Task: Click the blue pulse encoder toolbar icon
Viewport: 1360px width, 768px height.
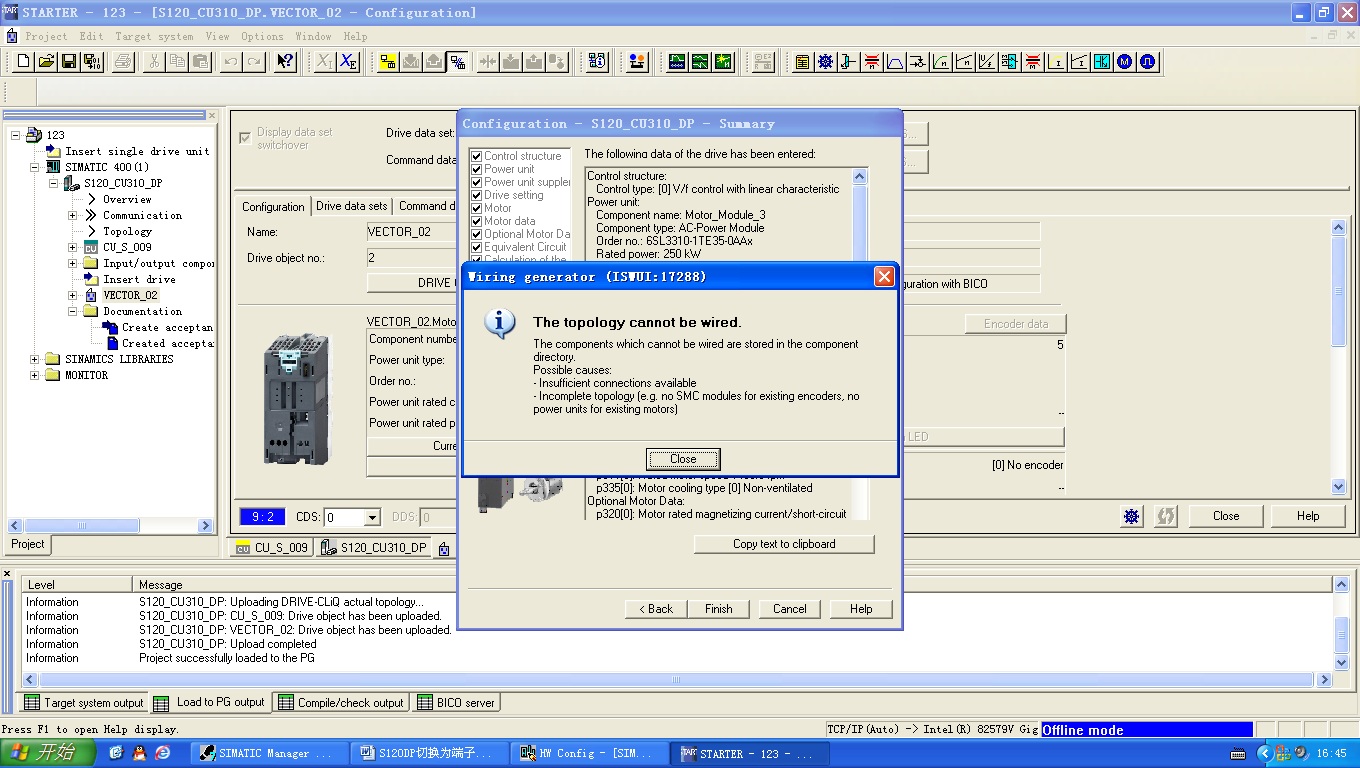Action: click(1148, 62)
